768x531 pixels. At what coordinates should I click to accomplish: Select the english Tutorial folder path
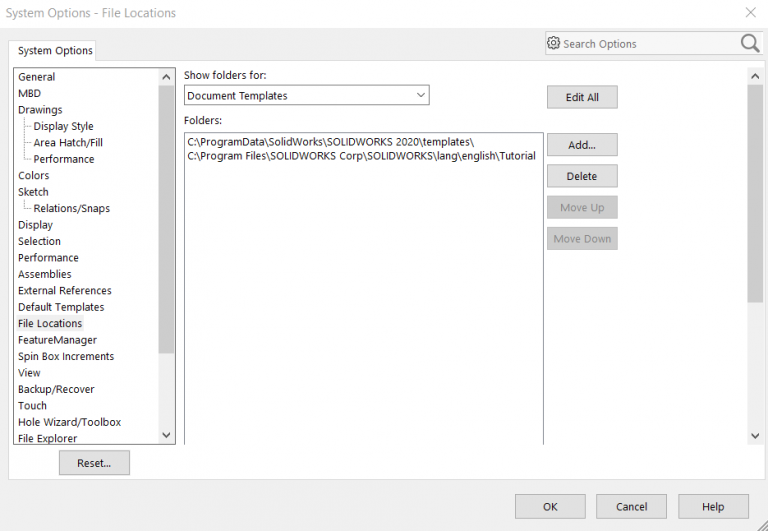(x=361, y=155)
